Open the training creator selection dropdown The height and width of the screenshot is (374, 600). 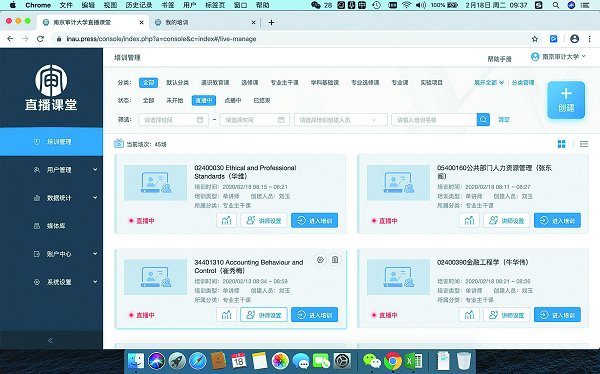click(x=341, y=119)
